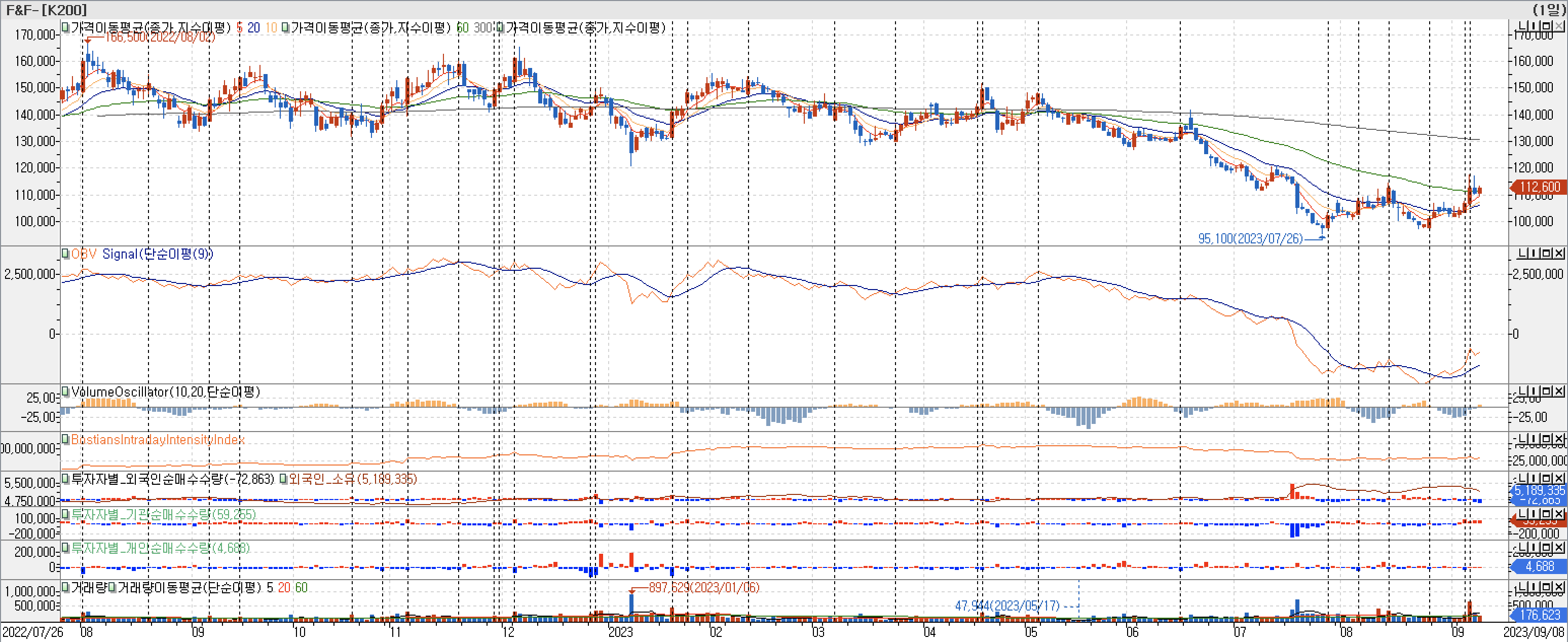Minimize the OBV Signal panel using L icon

[1522, 253]
